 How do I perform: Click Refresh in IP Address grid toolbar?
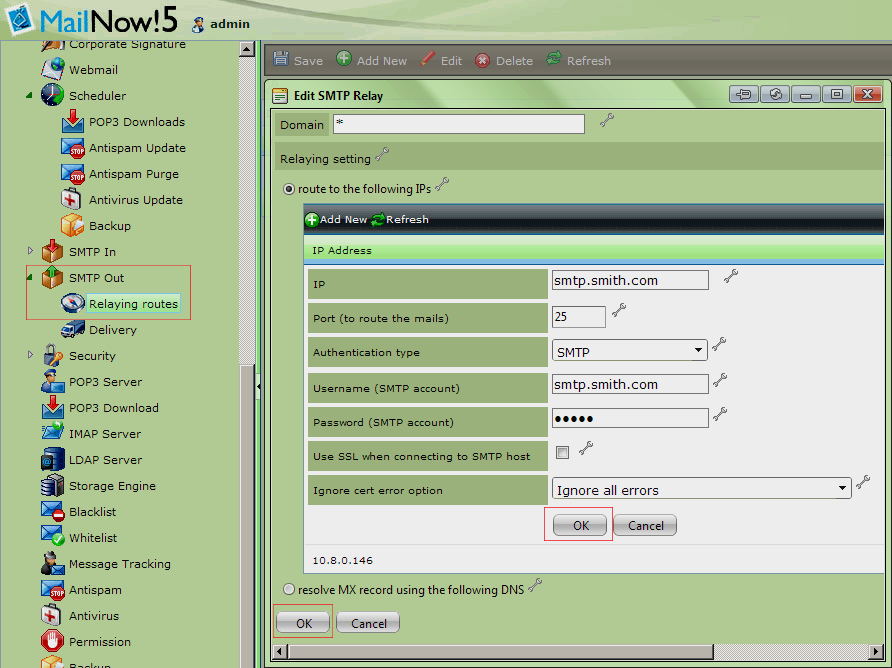tap(399, 219)
